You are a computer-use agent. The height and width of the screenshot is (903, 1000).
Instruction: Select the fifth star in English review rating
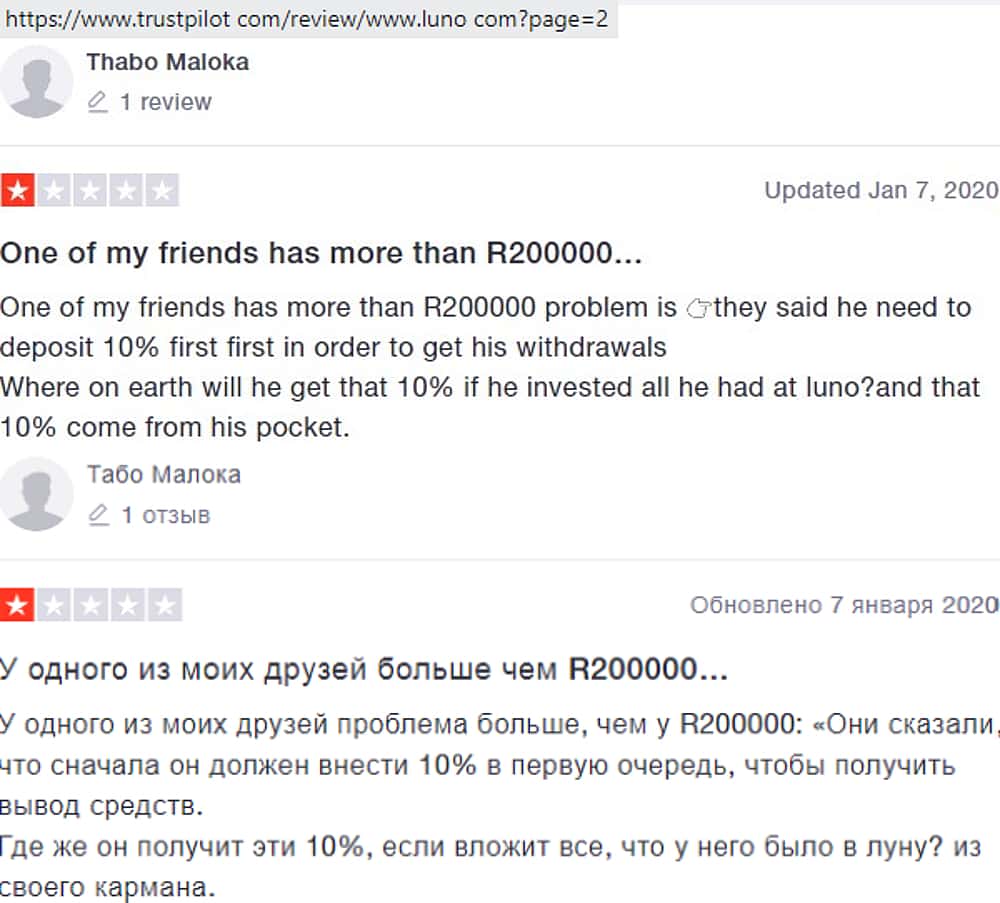[162, 190]
